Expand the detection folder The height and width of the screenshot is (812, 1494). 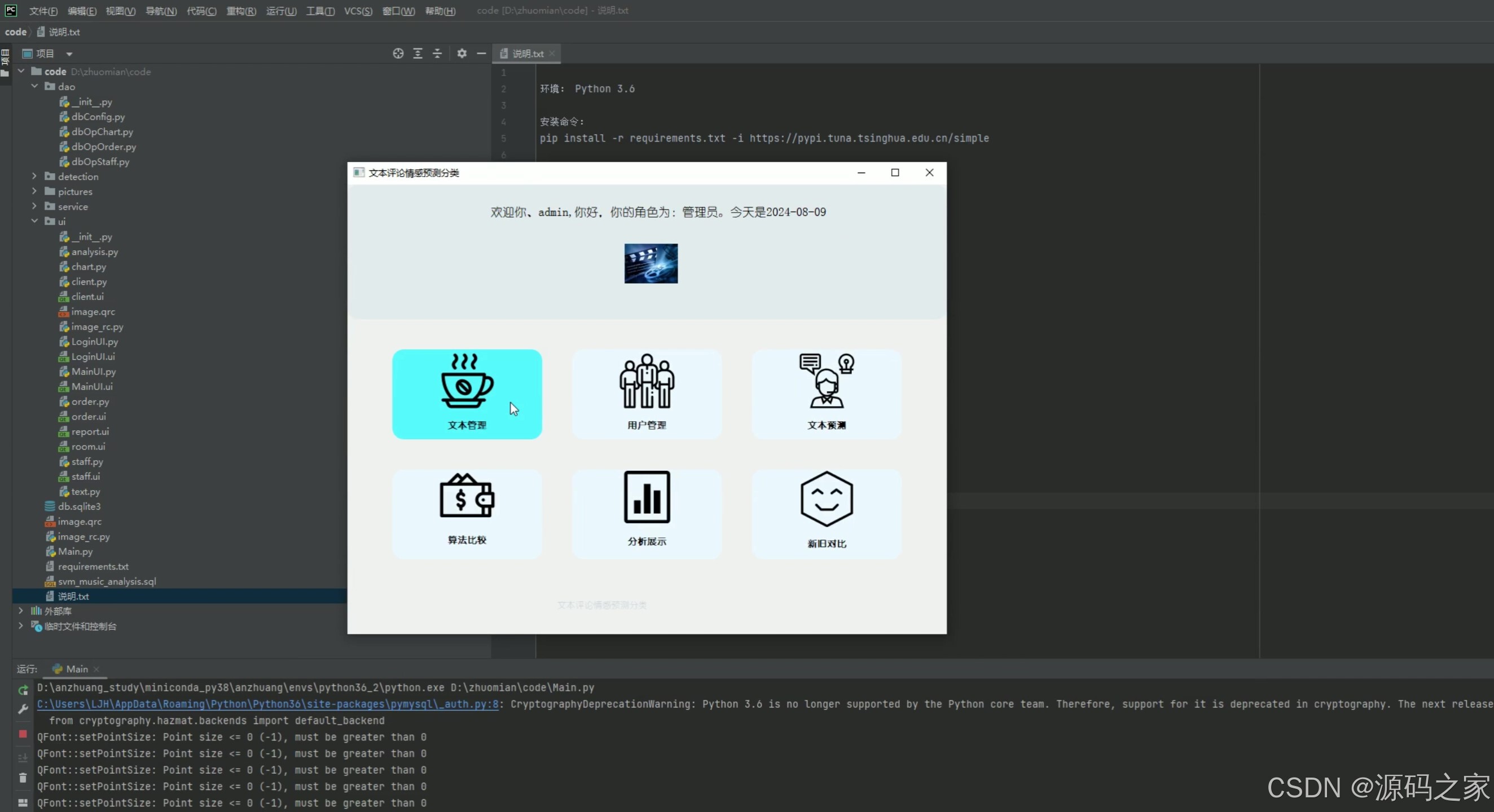34,176
